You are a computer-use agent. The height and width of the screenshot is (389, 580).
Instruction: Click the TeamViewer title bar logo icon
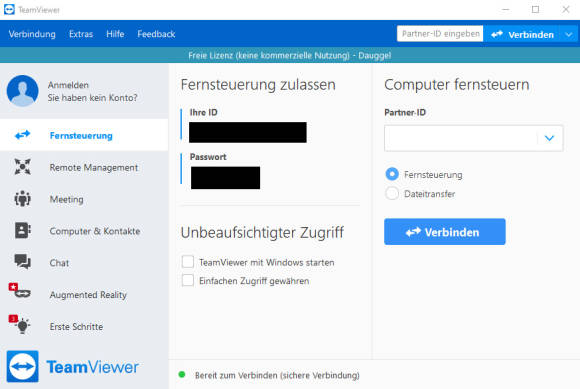9,10
